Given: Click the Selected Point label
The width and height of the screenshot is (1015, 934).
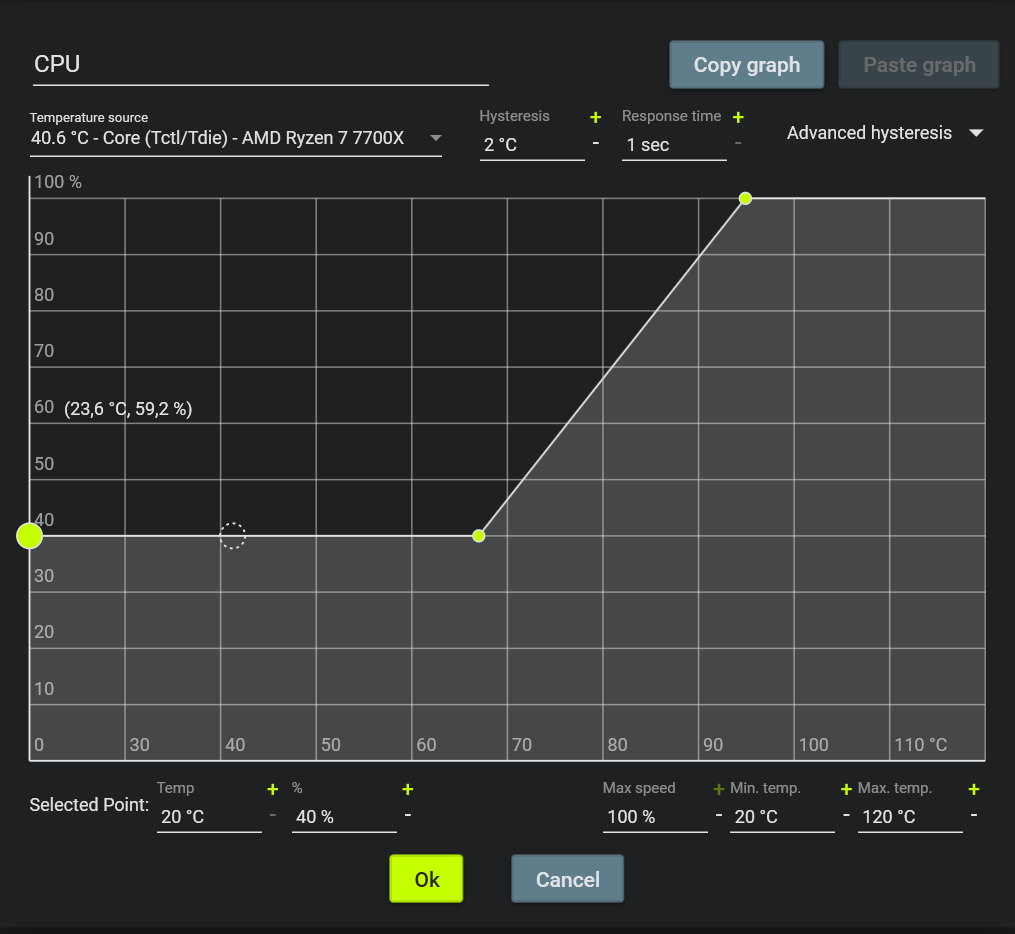Looking at the screenshot, I should coord(89,805).
